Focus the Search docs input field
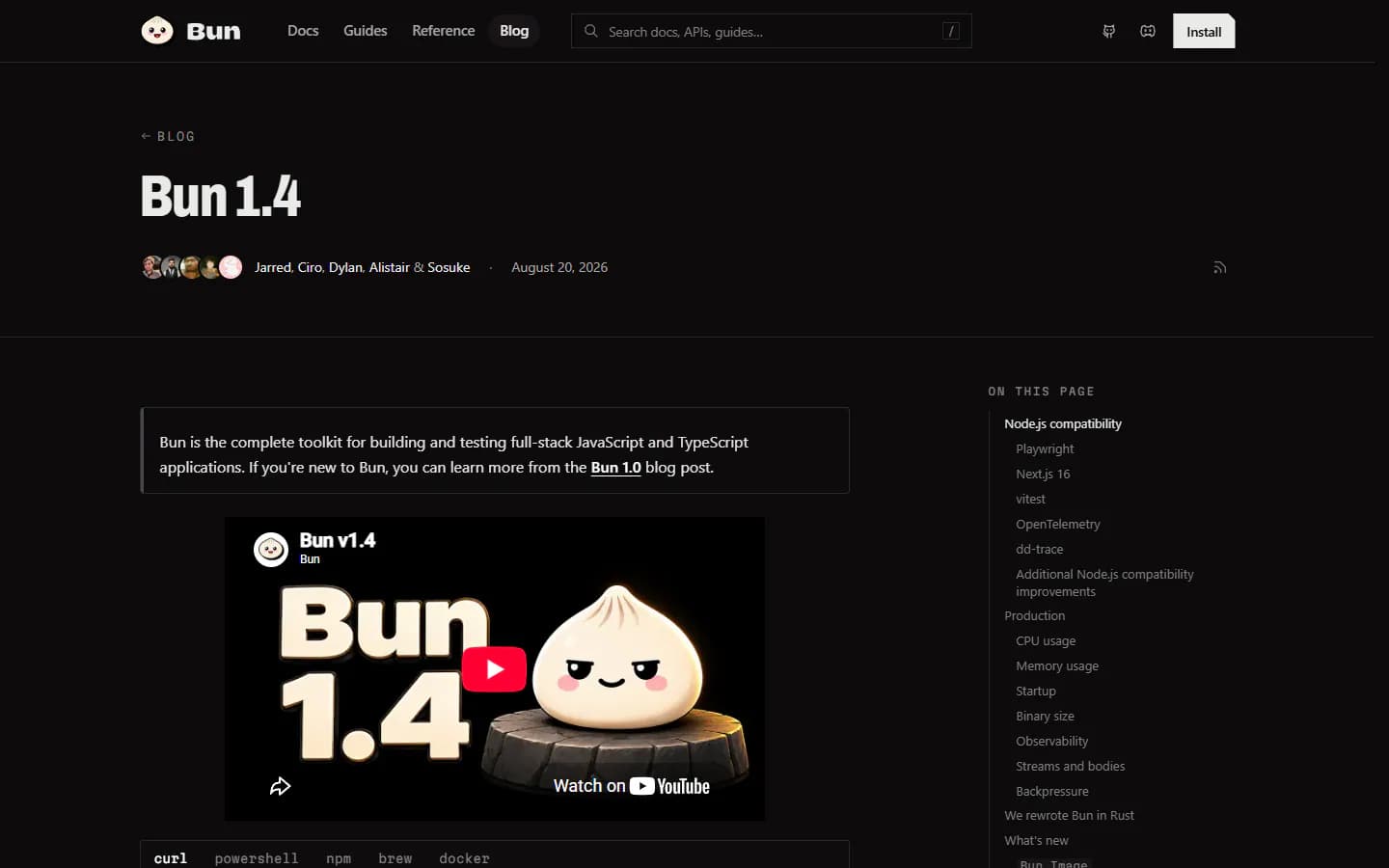Image resolution: width=1389 pixels, height=868 pixels. (771, 31)
